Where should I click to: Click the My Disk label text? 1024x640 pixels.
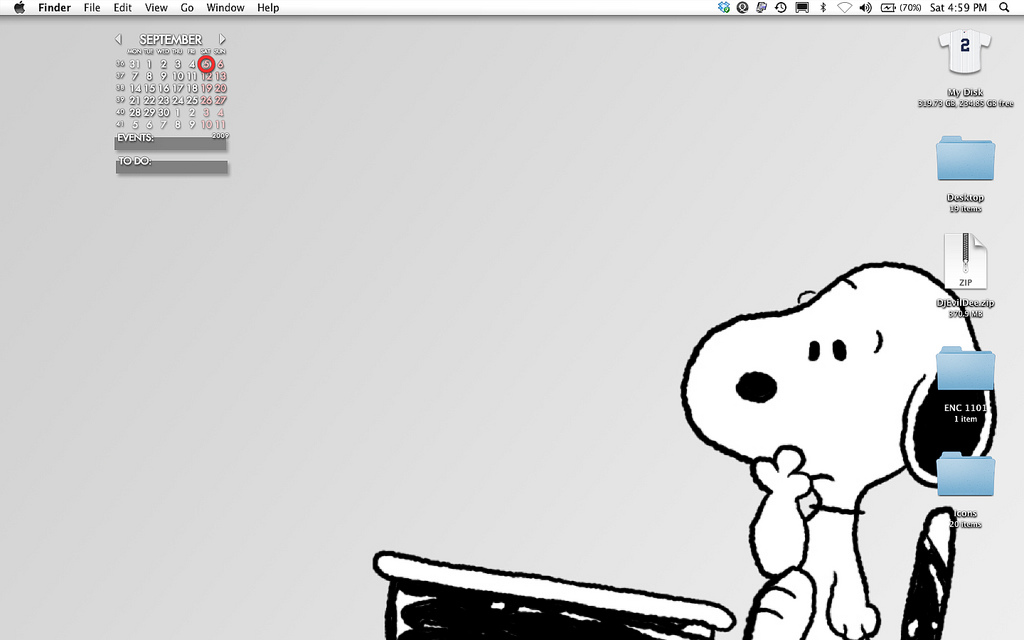965,93
